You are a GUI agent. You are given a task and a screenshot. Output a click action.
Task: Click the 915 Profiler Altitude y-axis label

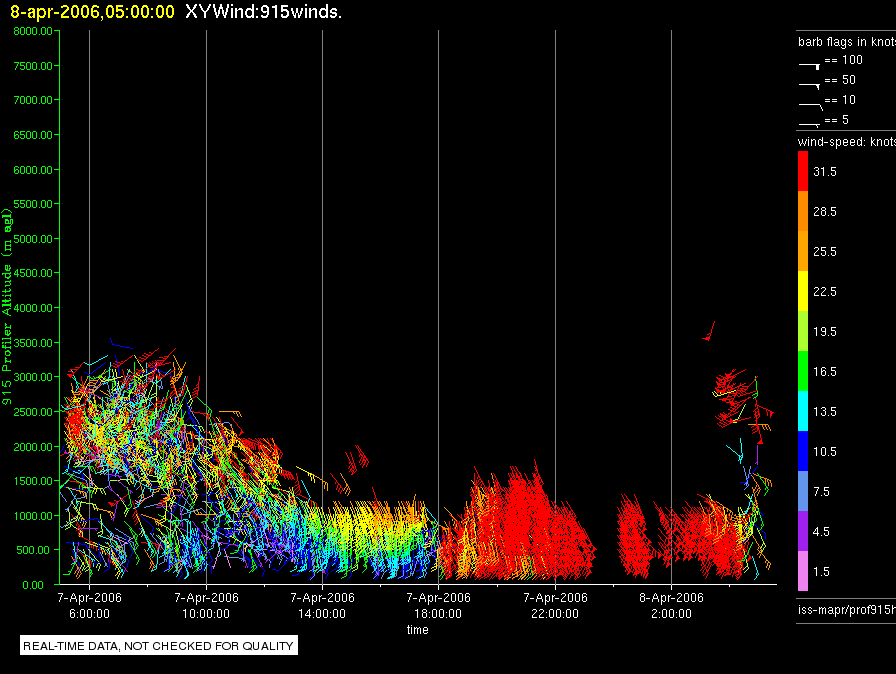click(7, 307)
